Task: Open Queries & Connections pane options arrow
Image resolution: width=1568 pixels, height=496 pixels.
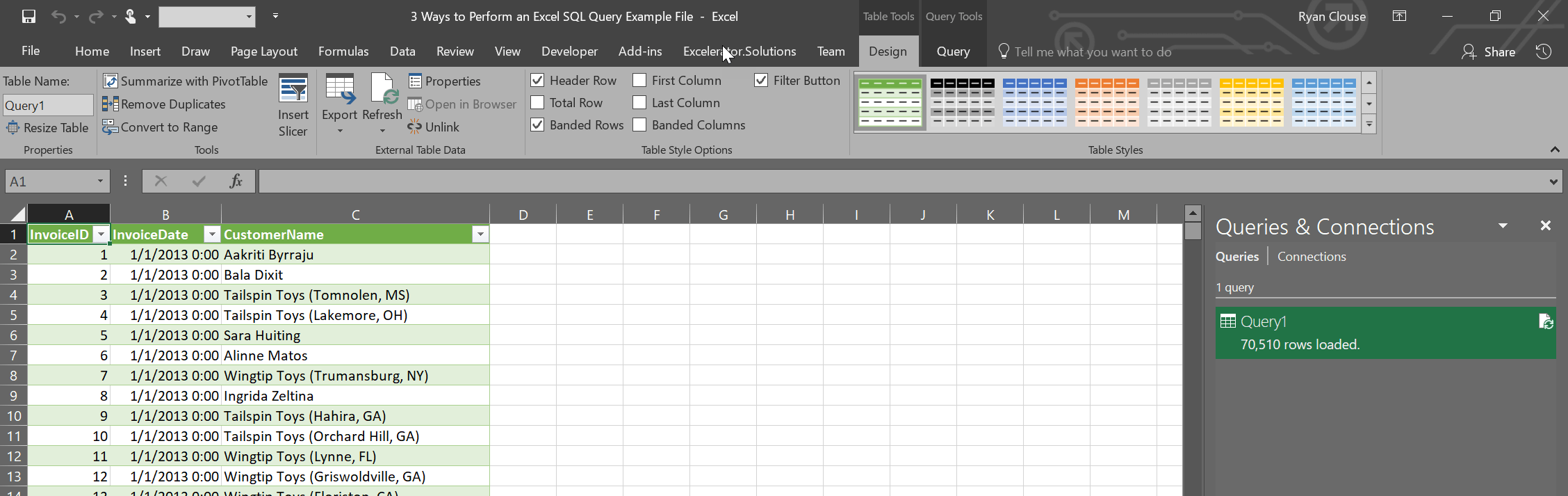Action: pos(1503,225)
